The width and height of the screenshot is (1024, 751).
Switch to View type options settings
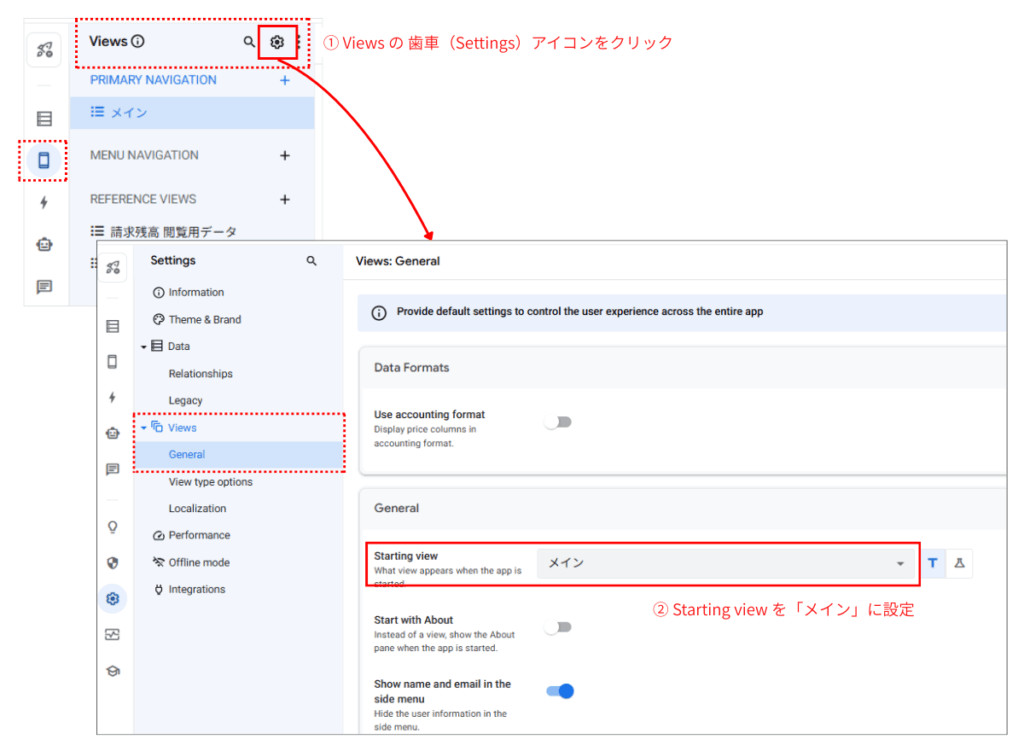(x=213, y=481)
